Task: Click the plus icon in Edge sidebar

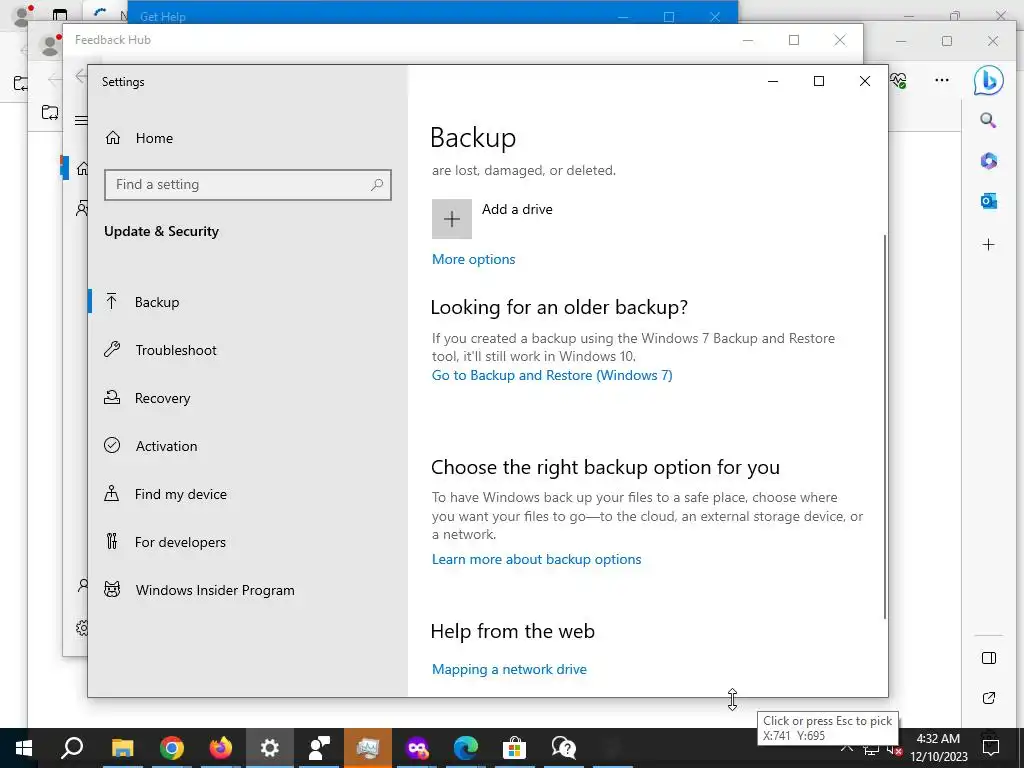Action: (988, 245)
